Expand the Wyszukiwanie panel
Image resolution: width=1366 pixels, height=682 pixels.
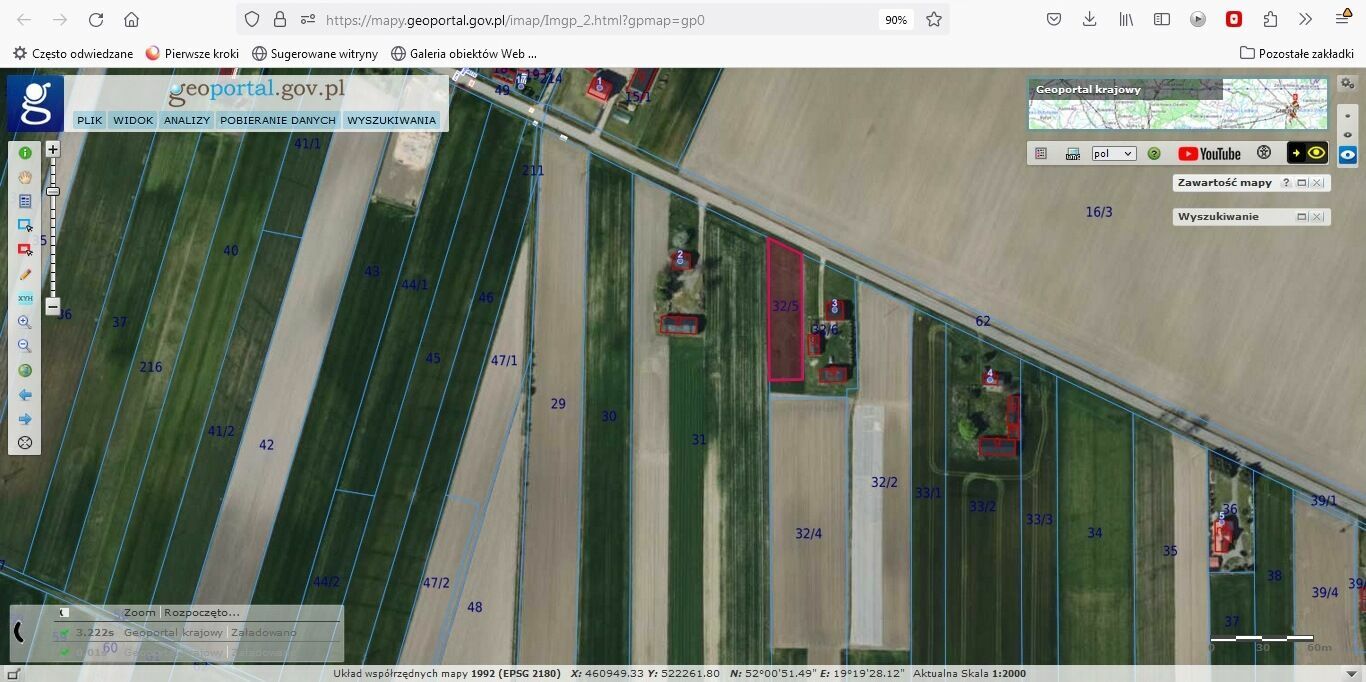[x=1301, y=217]
